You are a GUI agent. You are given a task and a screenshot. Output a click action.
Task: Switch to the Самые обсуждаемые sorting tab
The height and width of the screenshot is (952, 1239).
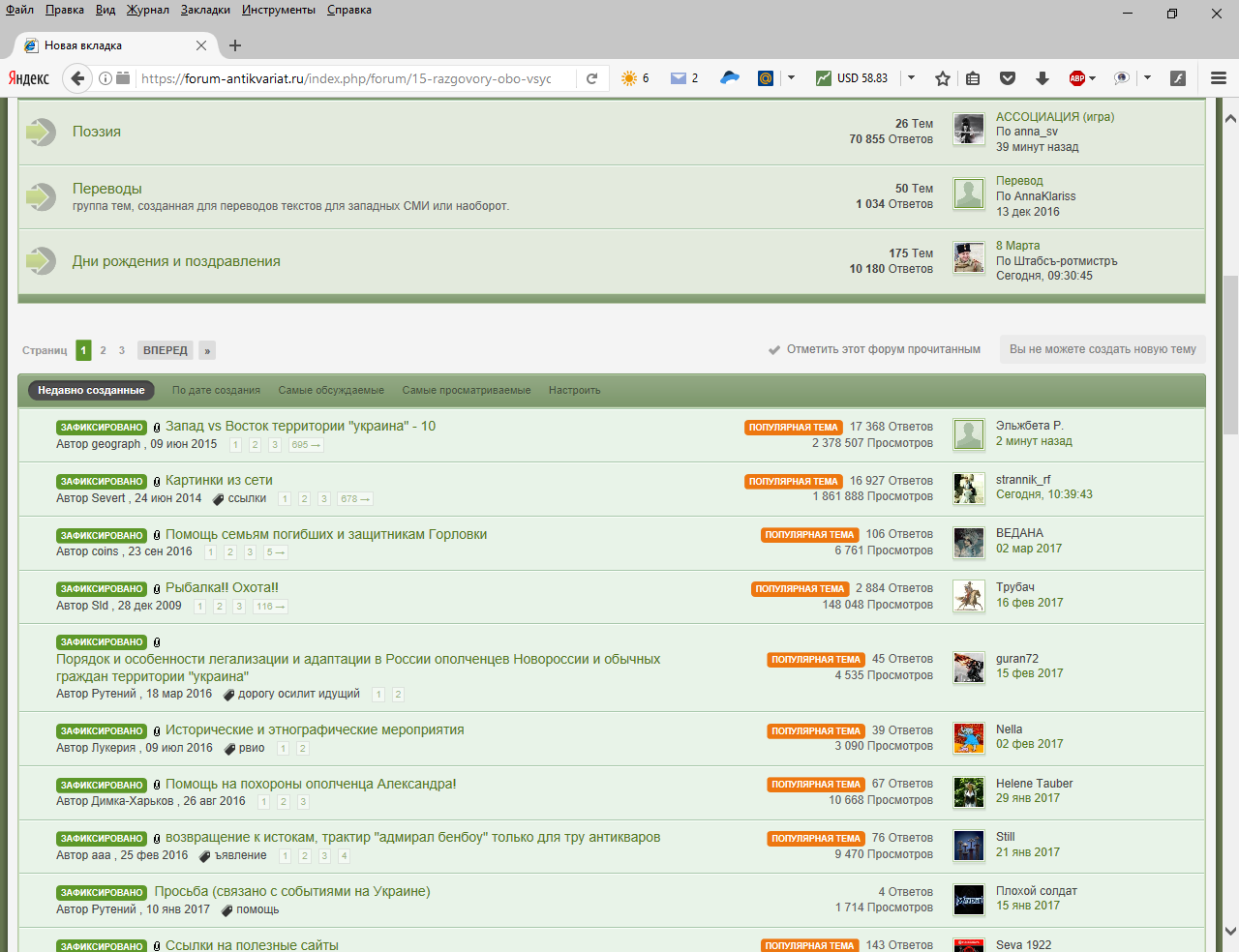click(x=331, y=391)
